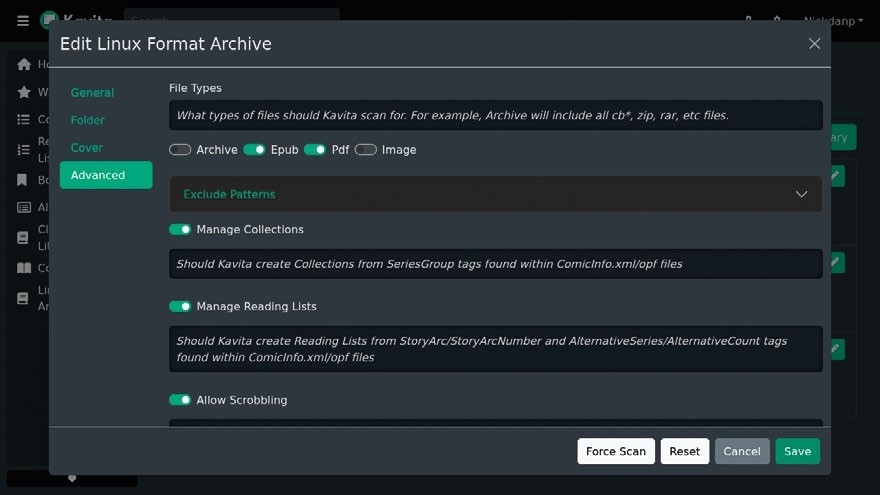880x495 pixels.
Task: Click the Force Scan button
Action: [x=616, y=451]
